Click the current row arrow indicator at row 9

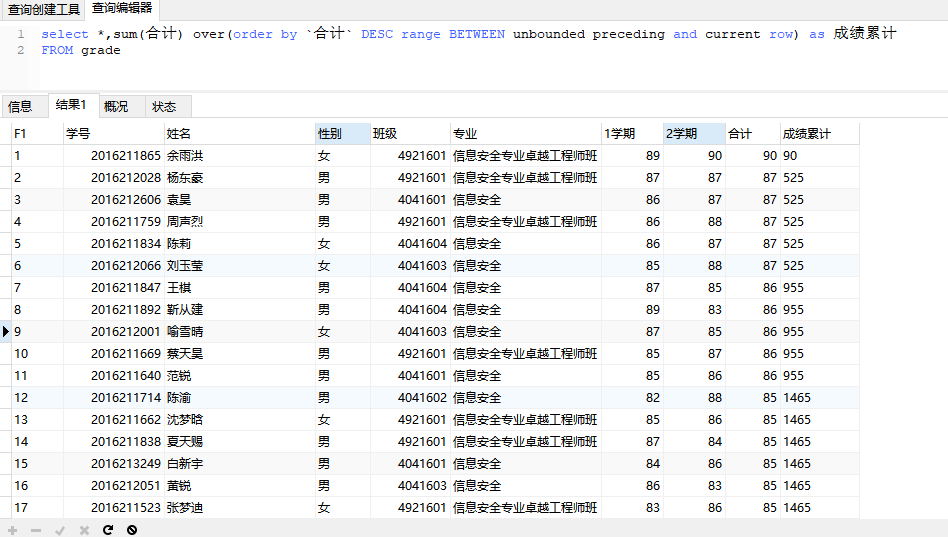6,331
